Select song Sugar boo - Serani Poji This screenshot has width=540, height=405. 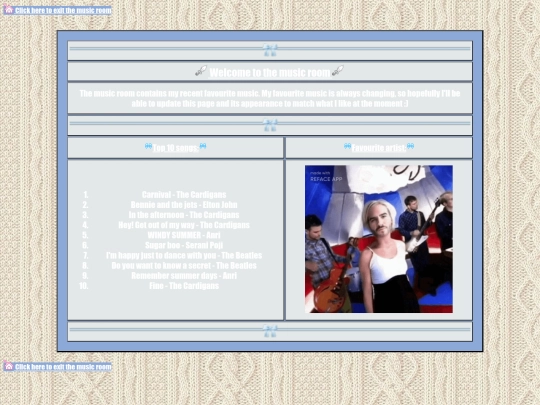pyautogui.click(x=184, y=245)
